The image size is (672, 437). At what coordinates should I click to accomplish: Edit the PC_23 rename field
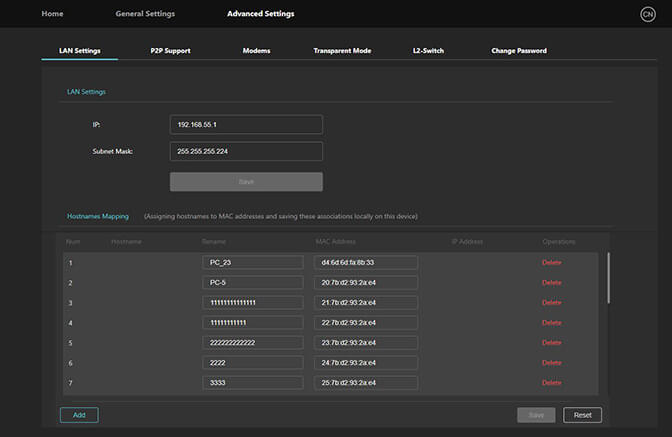coord(253,262)
